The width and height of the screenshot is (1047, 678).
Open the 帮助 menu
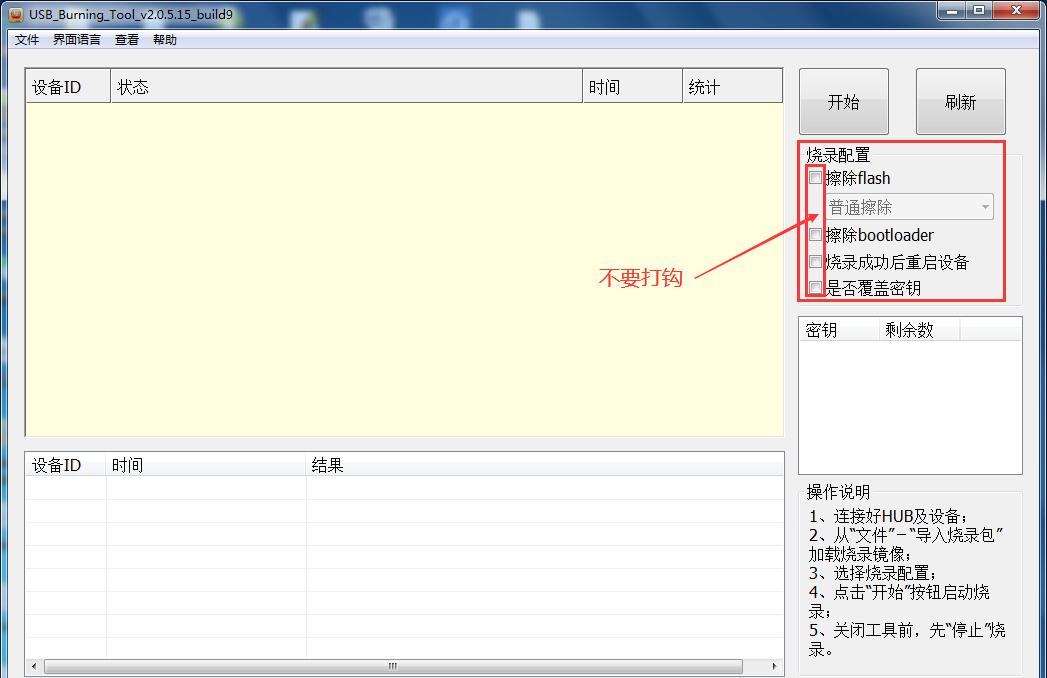(165, 39)
